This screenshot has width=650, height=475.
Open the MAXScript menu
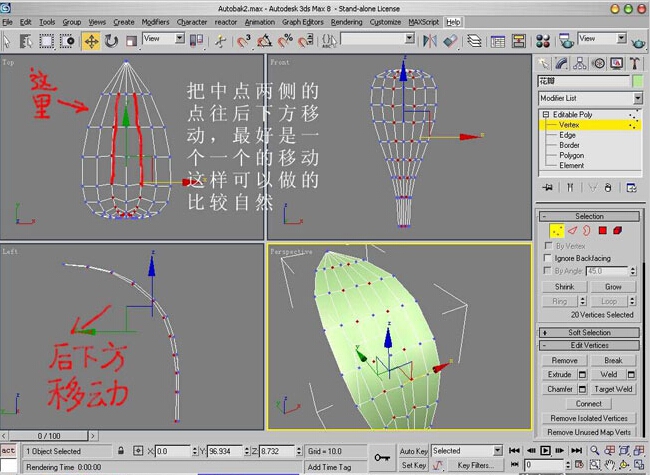[x=423, y=22]
